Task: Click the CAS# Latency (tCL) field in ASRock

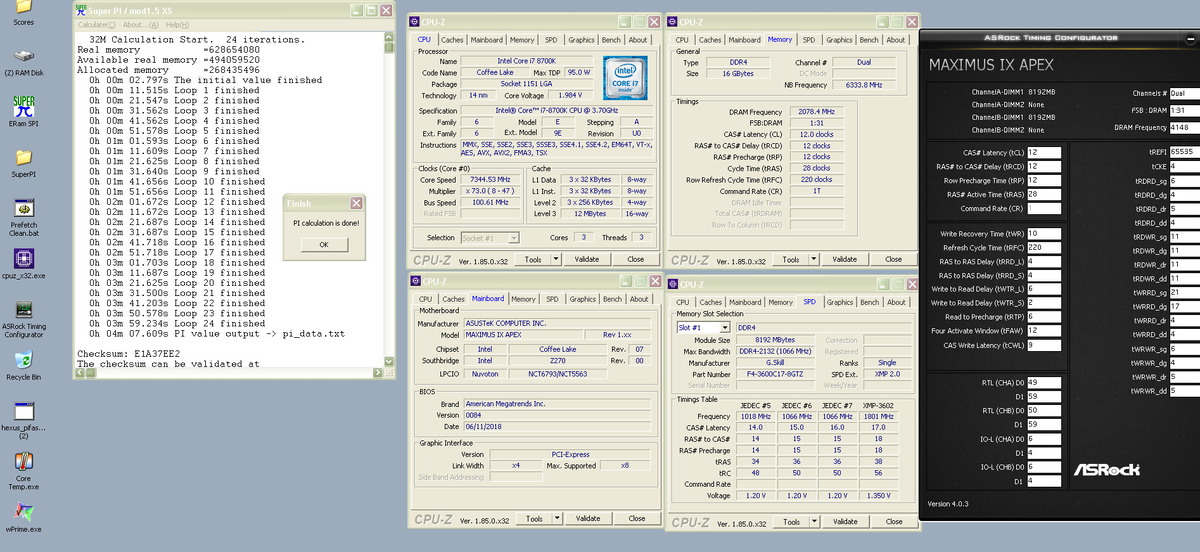Action: pyautogui.click(x=1045, y=152)
